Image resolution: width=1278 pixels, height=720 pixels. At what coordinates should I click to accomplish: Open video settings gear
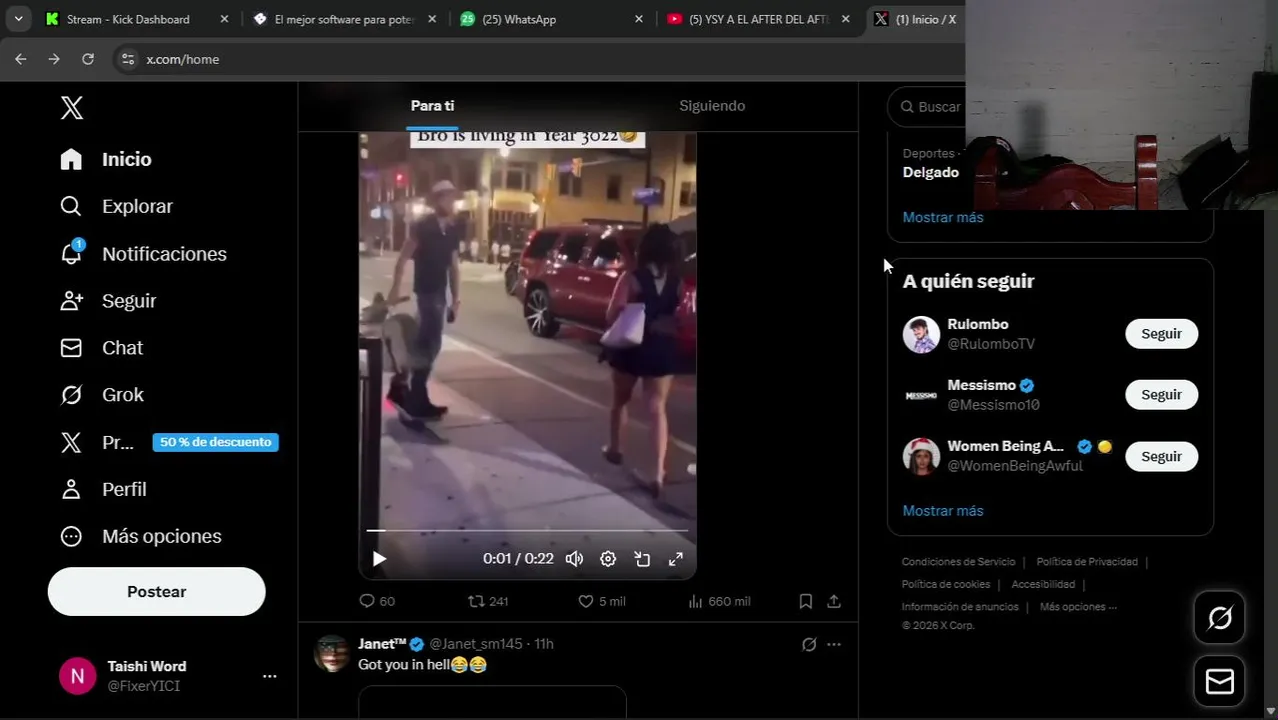pos(608,559)
